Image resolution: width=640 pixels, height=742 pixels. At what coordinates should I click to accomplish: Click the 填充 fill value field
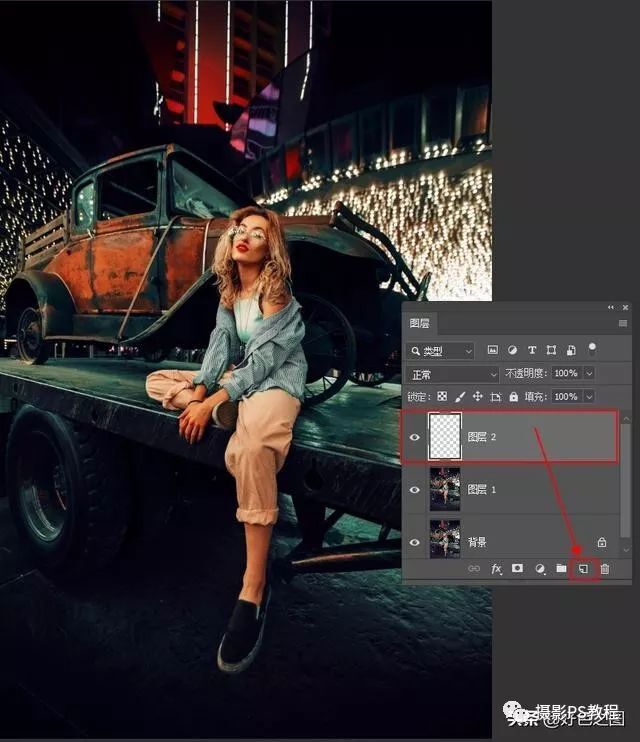point(566,397)
